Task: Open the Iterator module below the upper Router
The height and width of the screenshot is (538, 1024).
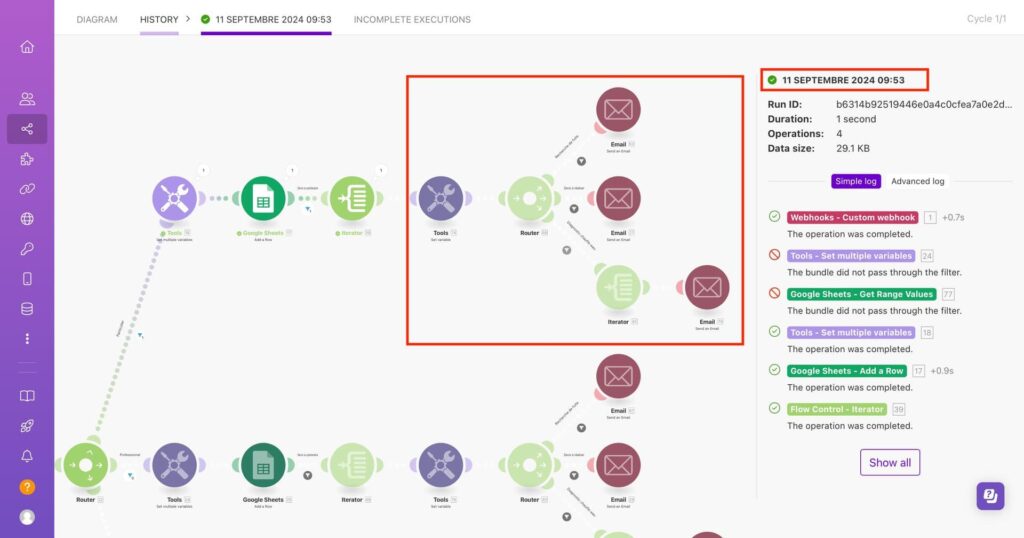Action: click(618, 287)
